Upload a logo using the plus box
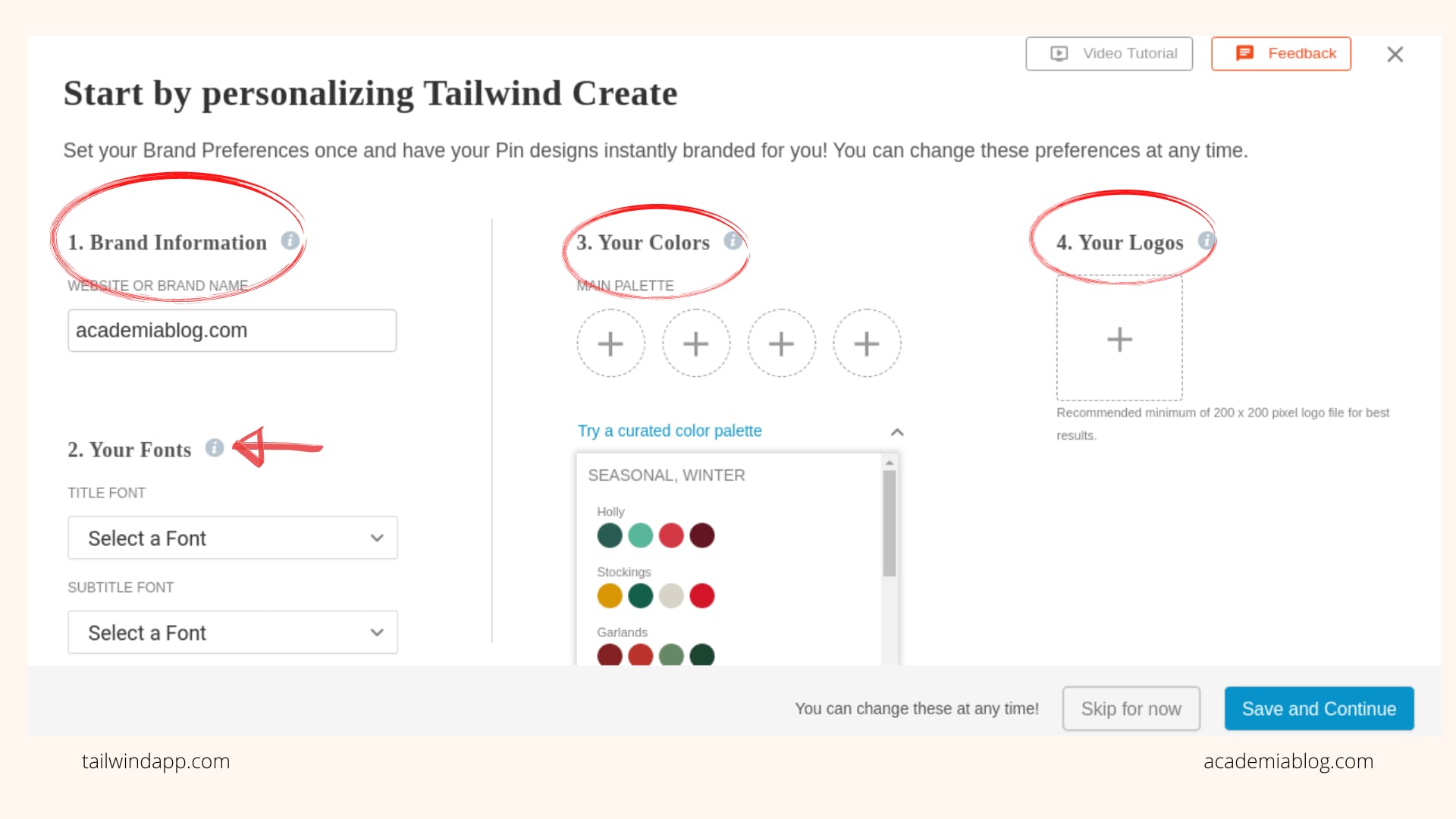1456x819 pixels. [x=1119, y=338]
